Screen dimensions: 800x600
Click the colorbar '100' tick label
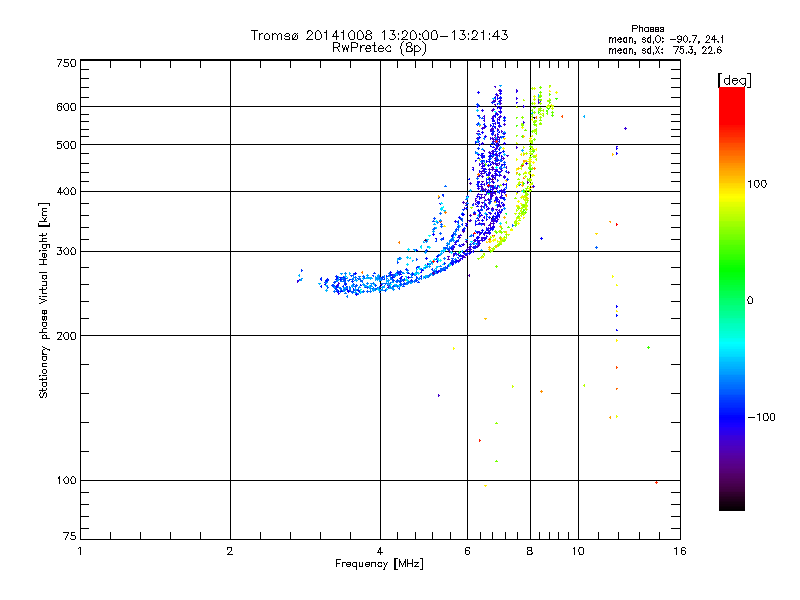(x=757, y=184)
